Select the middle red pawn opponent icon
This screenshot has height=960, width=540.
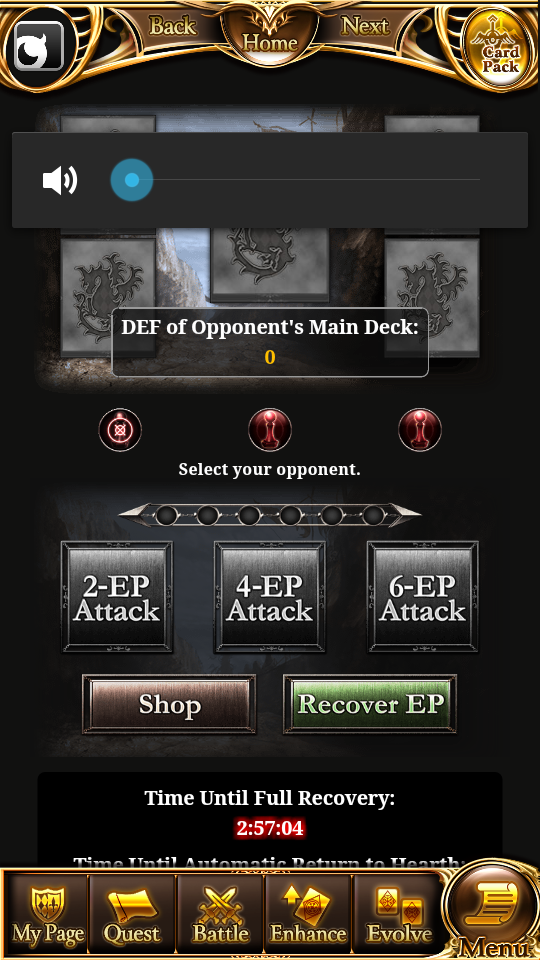click(x=270, y=430)
